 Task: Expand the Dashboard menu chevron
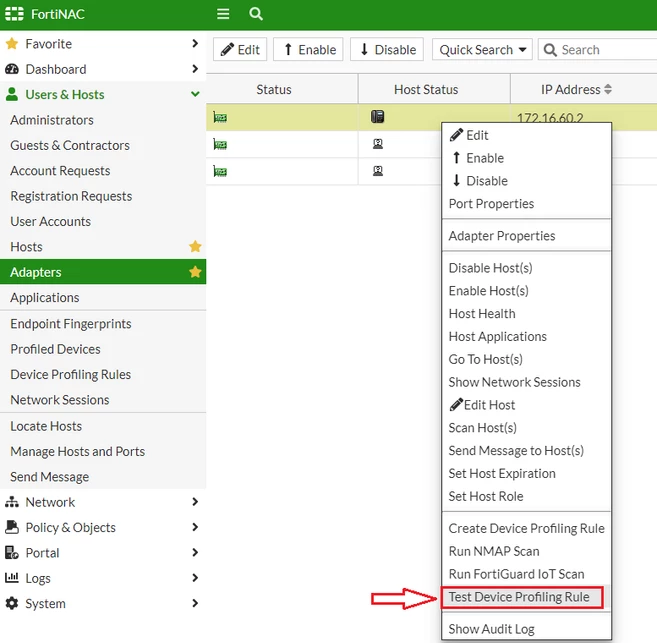(195, 69)
